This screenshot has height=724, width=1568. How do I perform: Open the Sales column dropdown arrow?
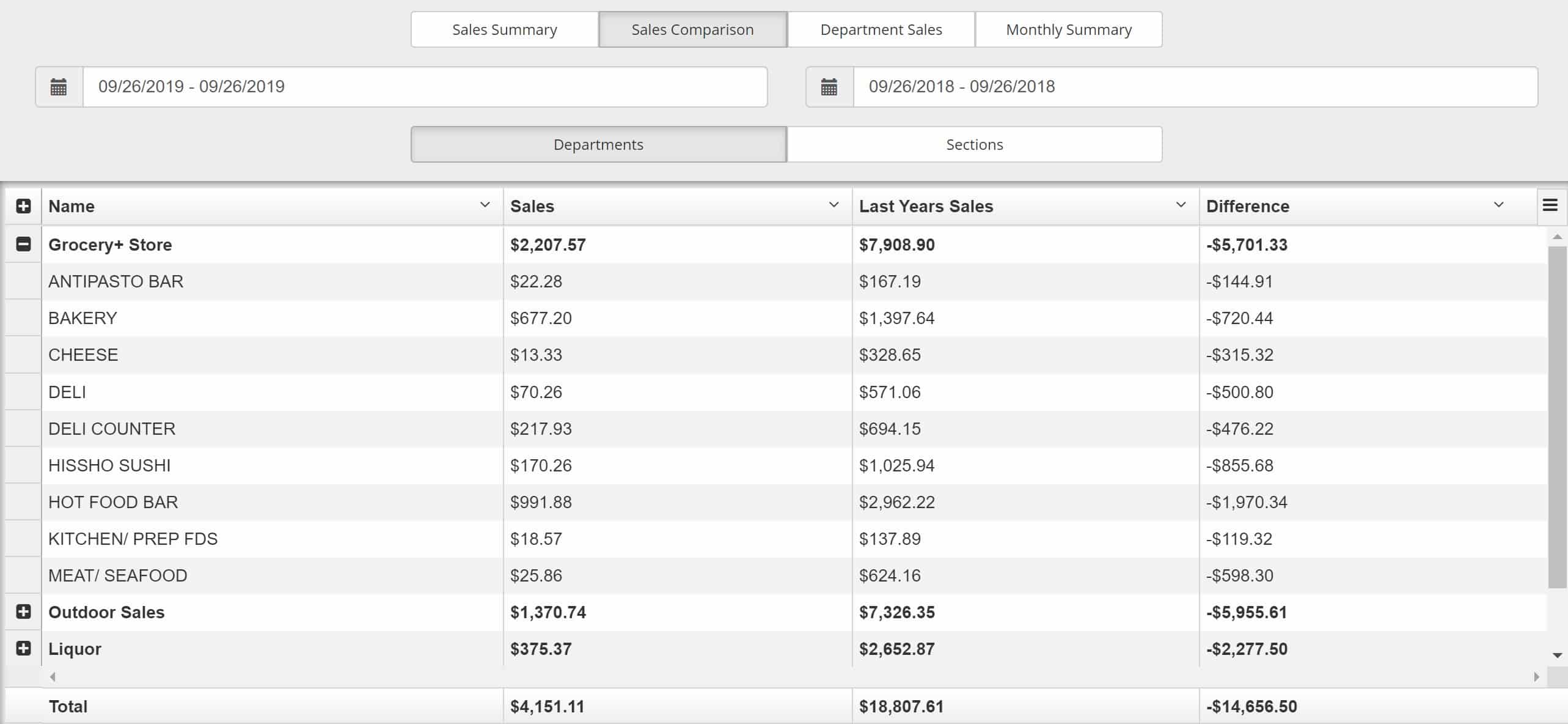(833, 205)
